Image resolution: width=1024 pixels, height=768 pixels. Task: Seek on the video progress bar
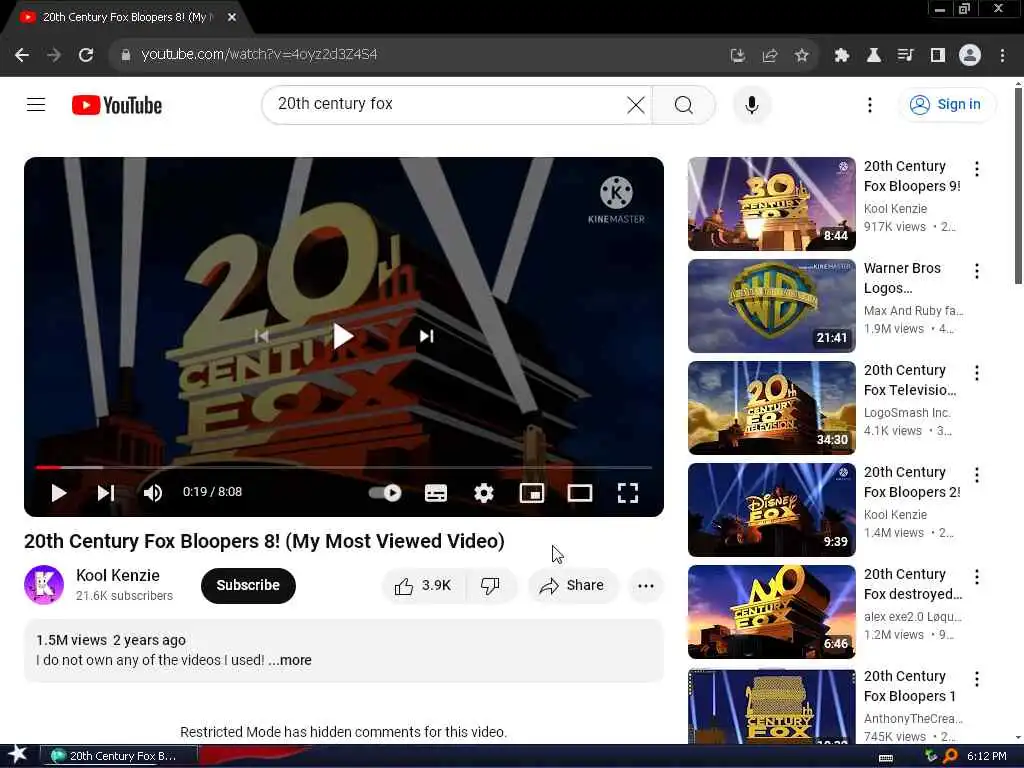point(344,468)
